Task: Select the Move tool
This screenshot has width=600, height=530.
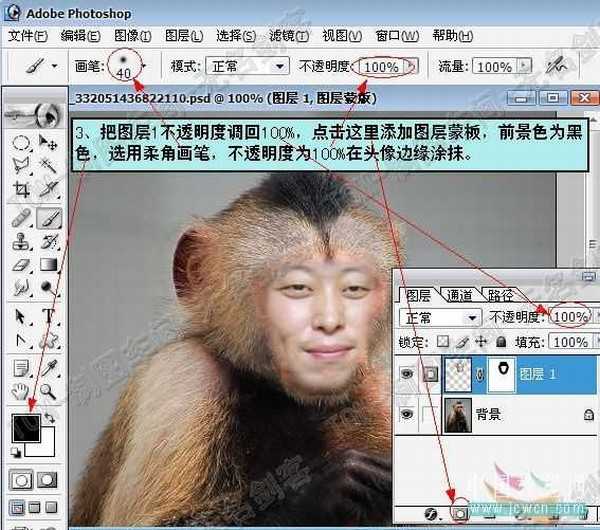Action: [49, 143]
